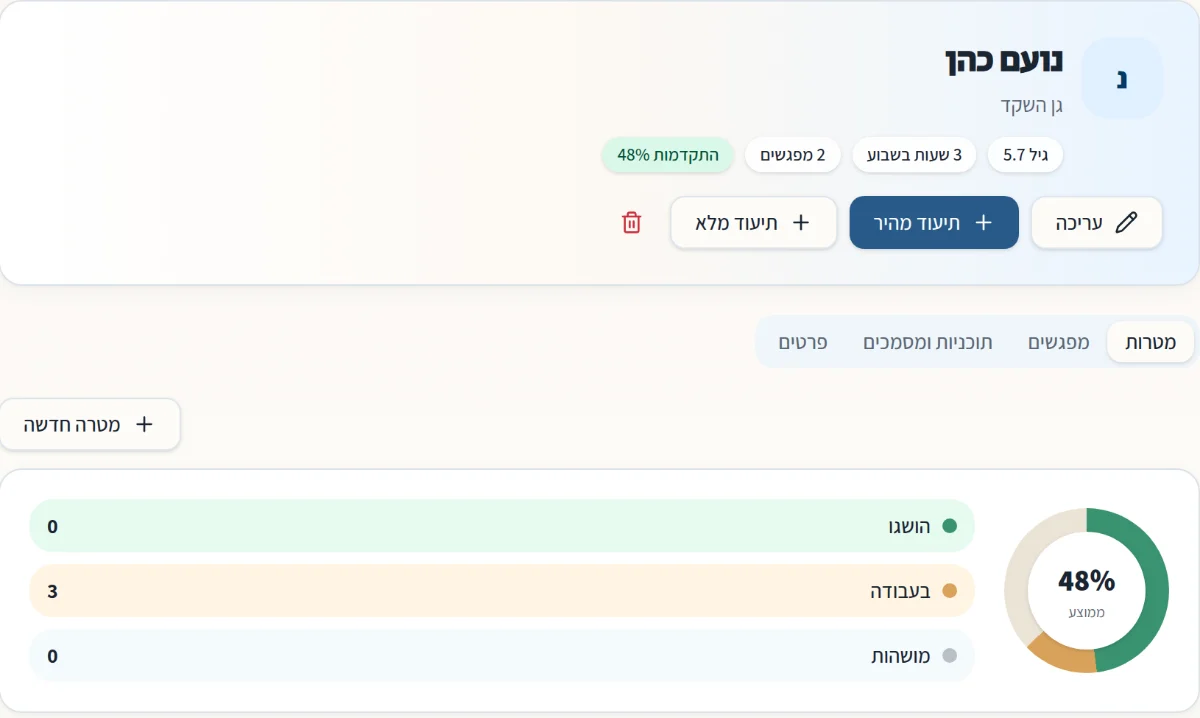The height and width of the screenshot is (718, 1200).
Task: Click the pencil icon on the עריכה button
Action: (1126, 222)
